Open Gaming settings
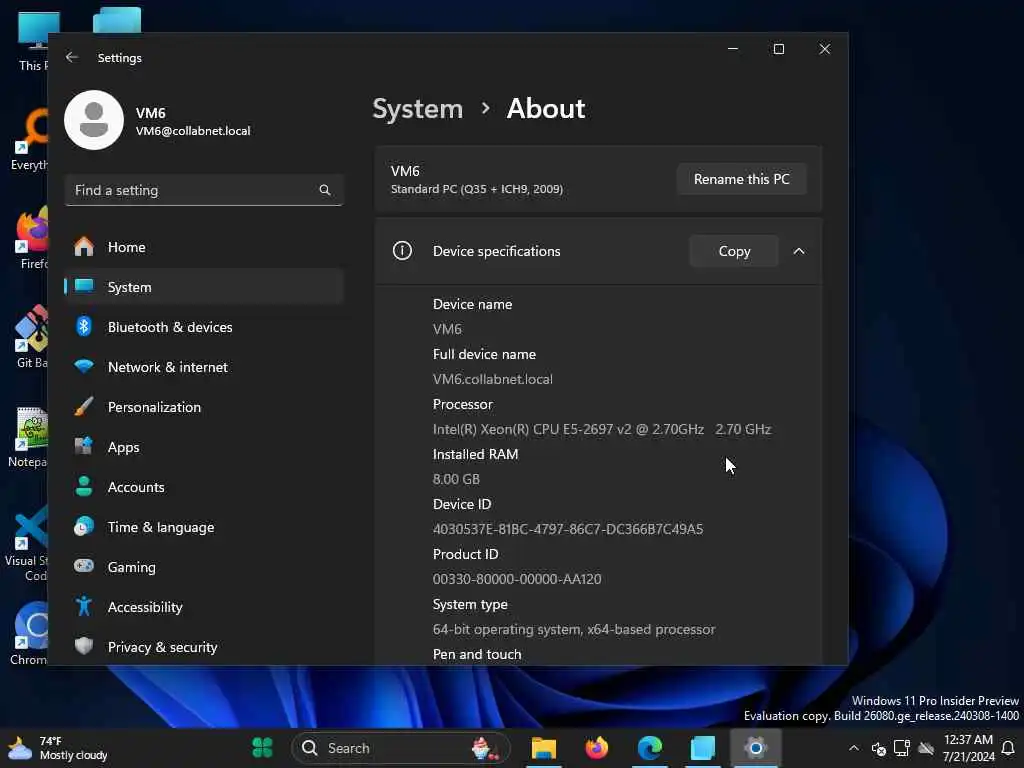1024x768 pixels. (x=204, y=567)
